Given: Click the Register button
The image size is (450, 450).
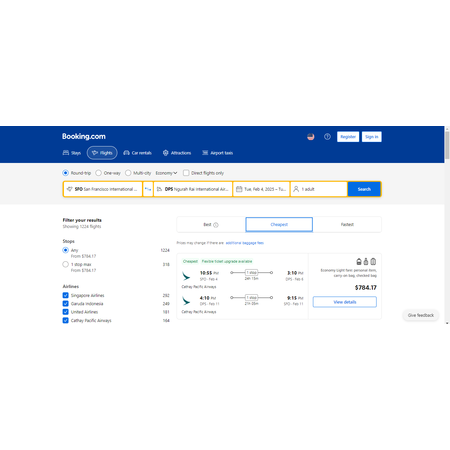Looking at the screenshot, I should click(348, 137).
